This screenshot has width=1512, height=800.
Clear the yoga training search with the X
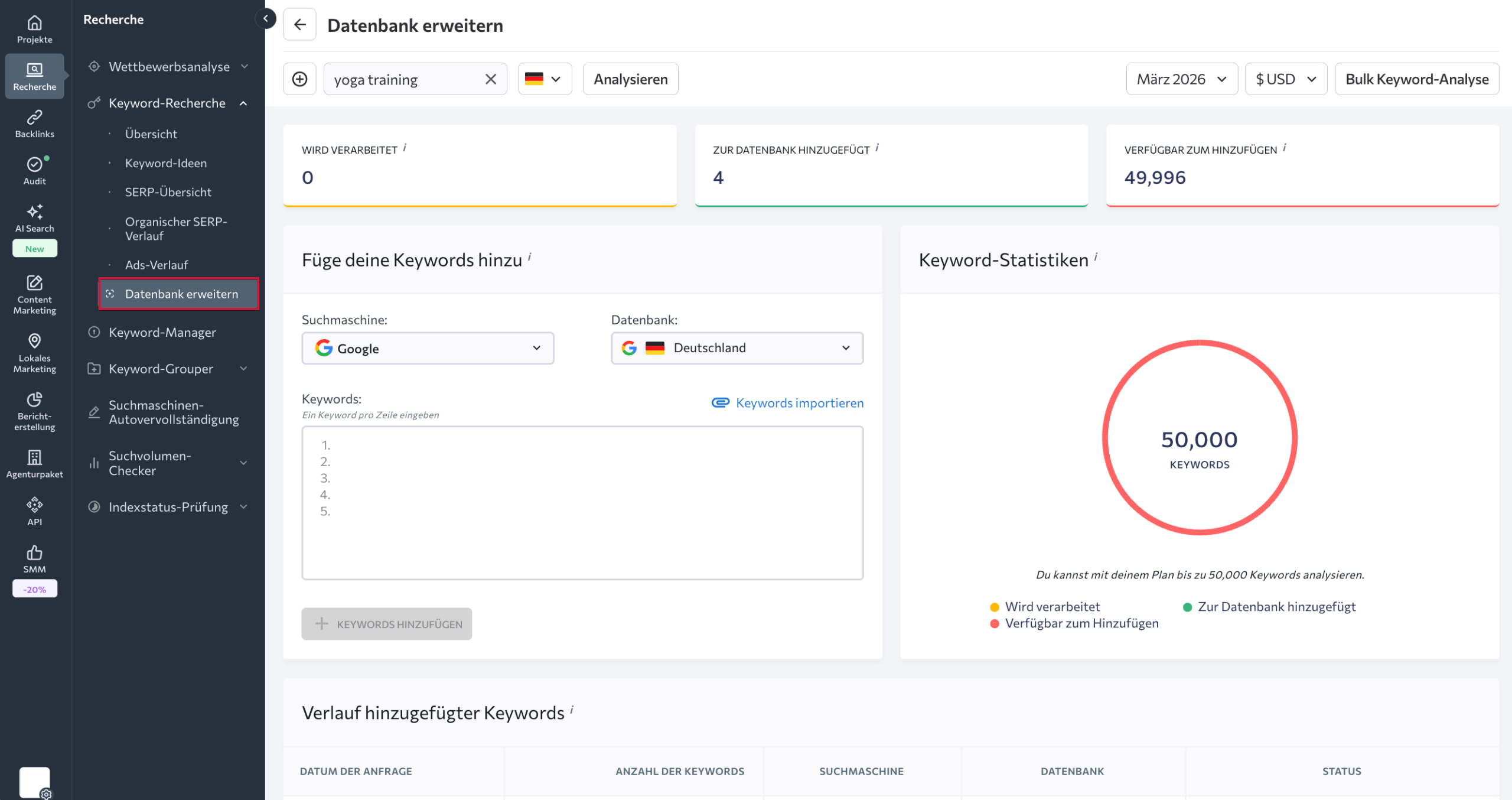tap(490, 79)
